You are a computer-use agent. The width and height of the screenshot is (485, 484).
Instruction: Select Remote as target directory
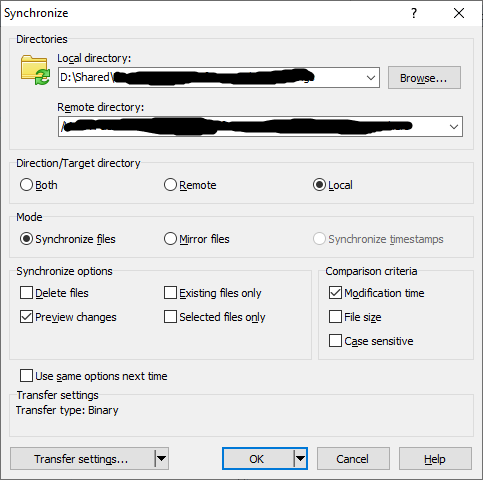(170, 185)
